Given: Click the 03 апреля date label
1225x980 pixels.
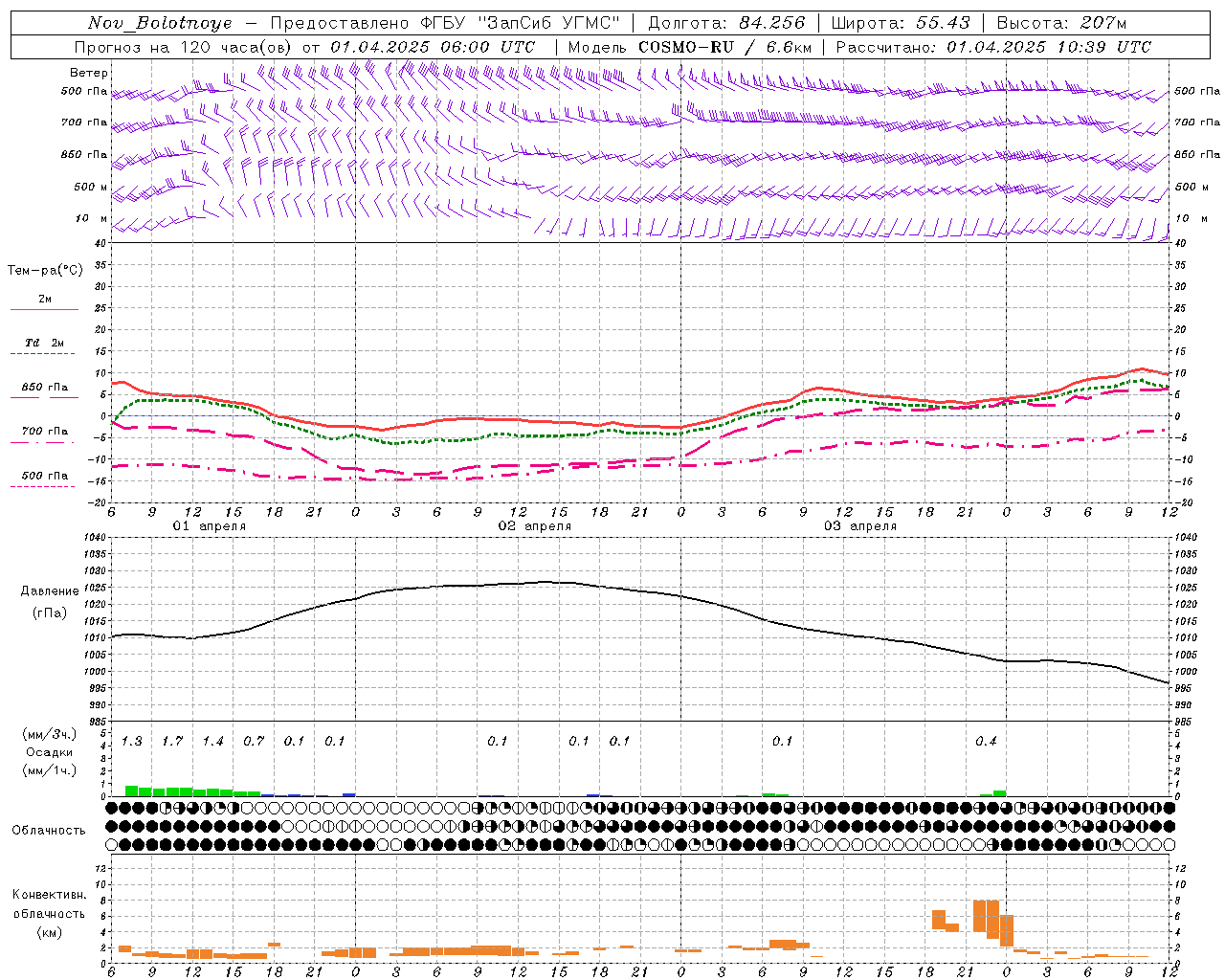Looking at the screenshot, I should (859, 526).
